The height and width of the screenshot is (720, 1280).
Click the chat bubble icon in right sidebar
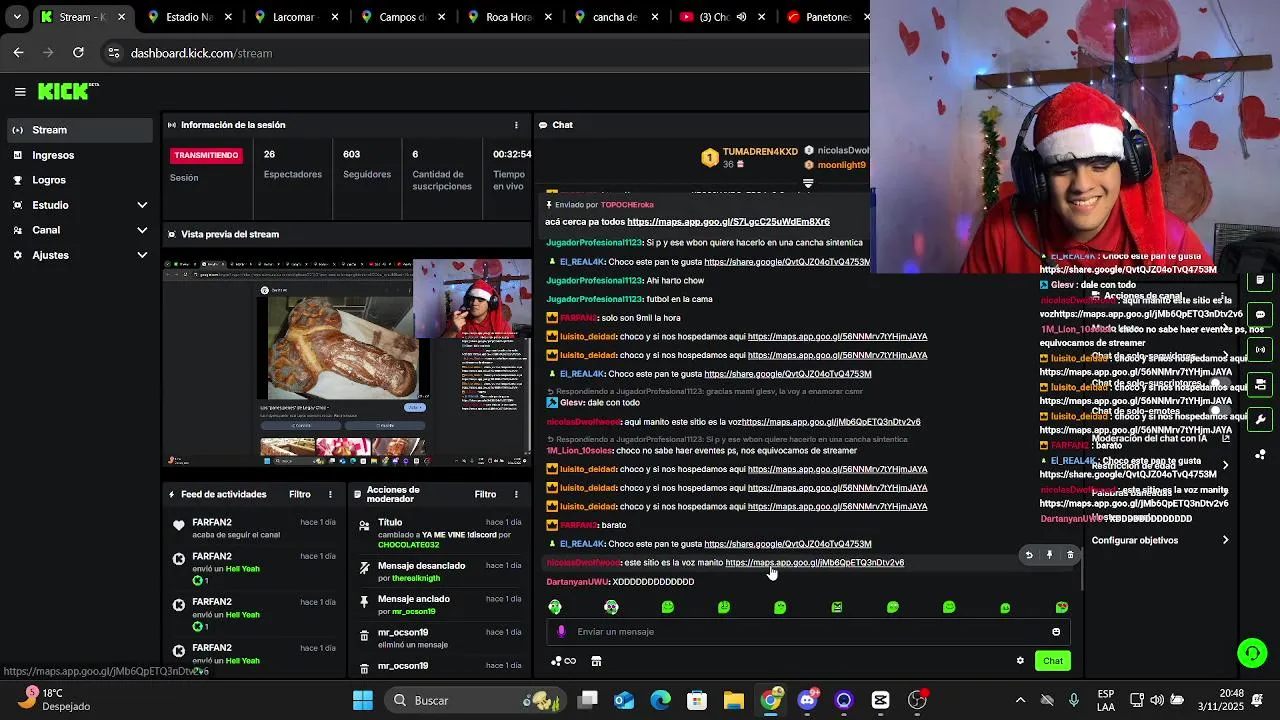tap(1260, 314)
